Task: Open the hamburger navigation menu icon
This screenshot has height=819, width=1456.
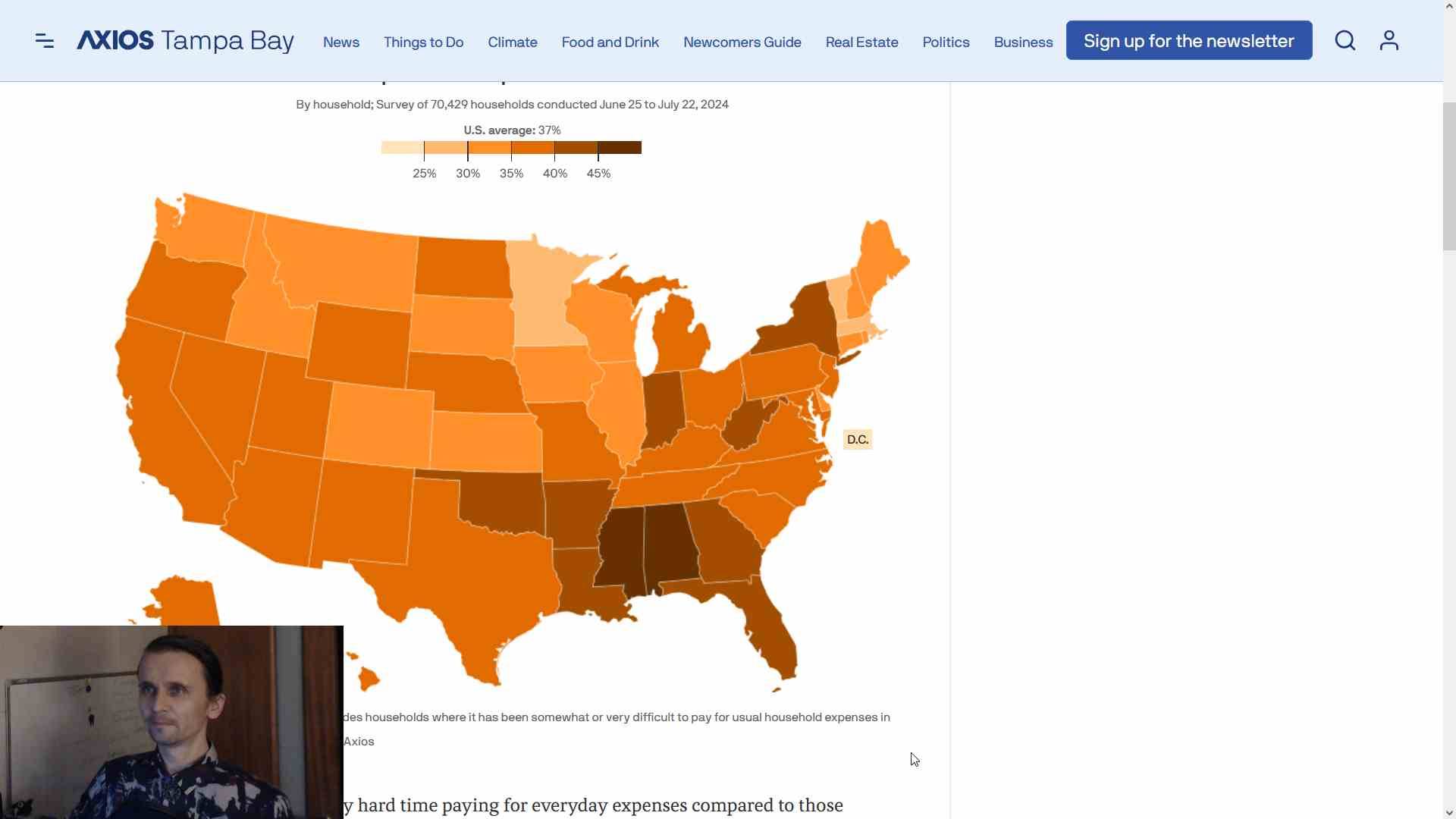Action: coord(45,41)
